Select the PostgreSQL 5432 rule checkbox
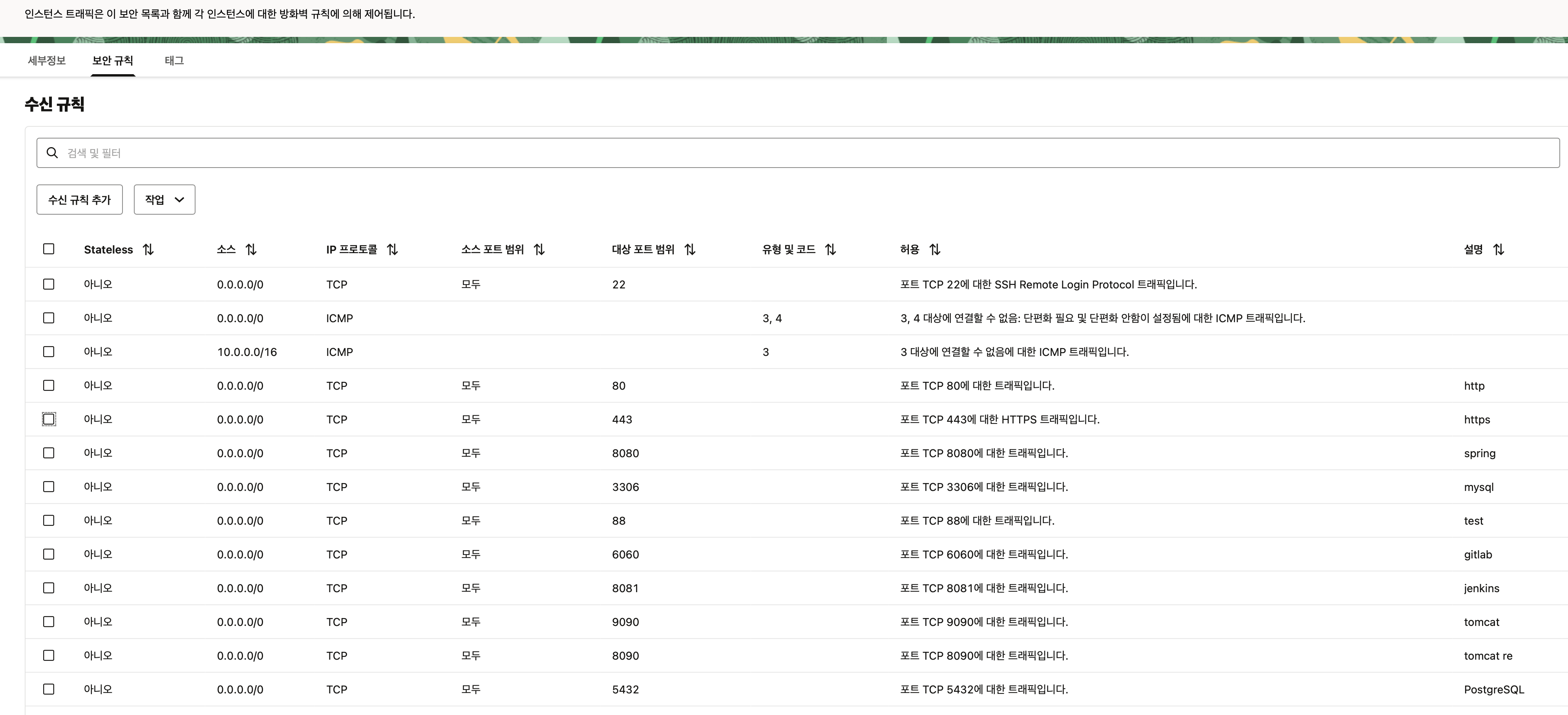The height and width of the screenshot is (715, 1568). [49, 689]
